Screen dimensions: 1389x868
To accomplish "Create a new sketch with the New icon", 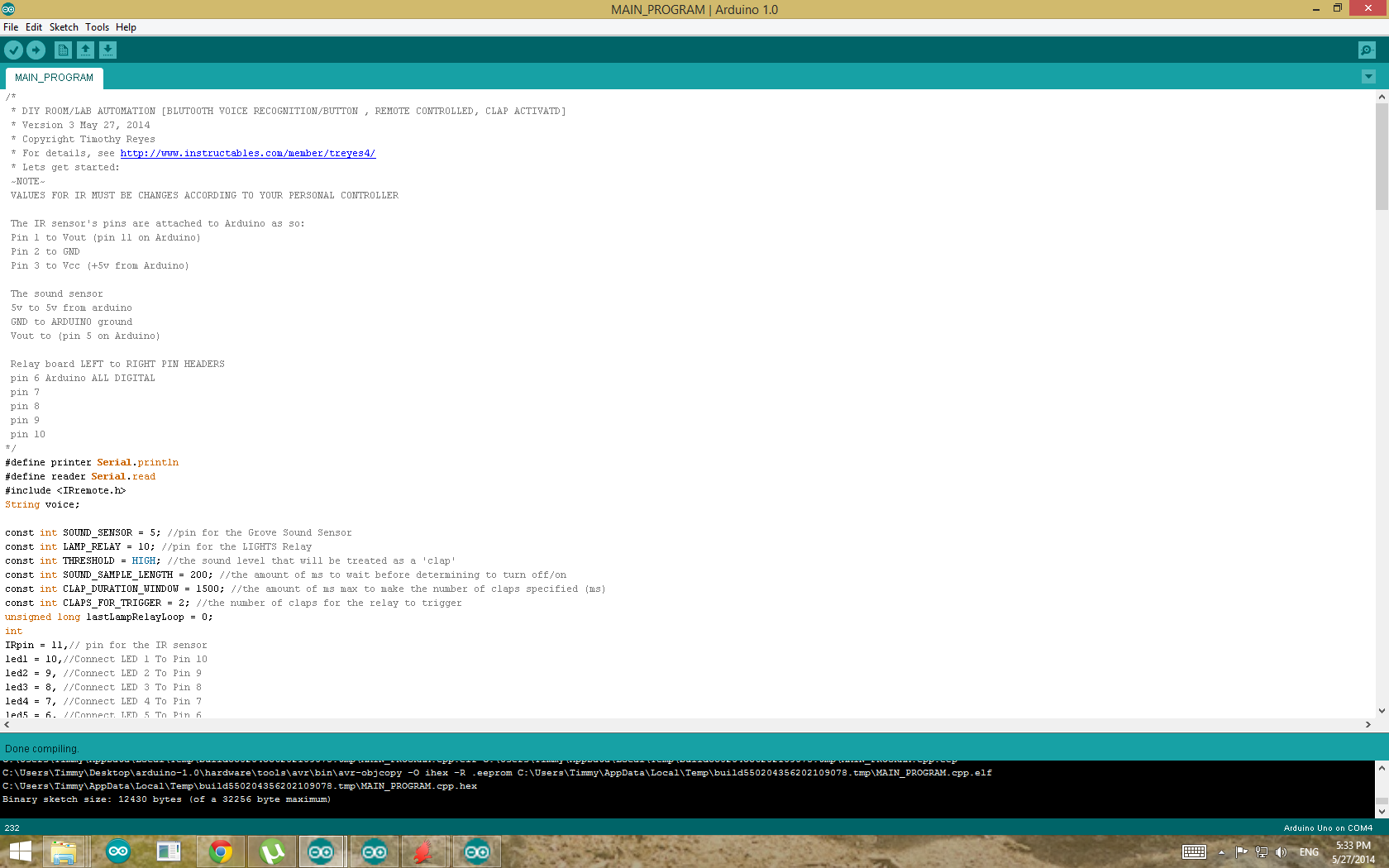I will tap(63, 50).
